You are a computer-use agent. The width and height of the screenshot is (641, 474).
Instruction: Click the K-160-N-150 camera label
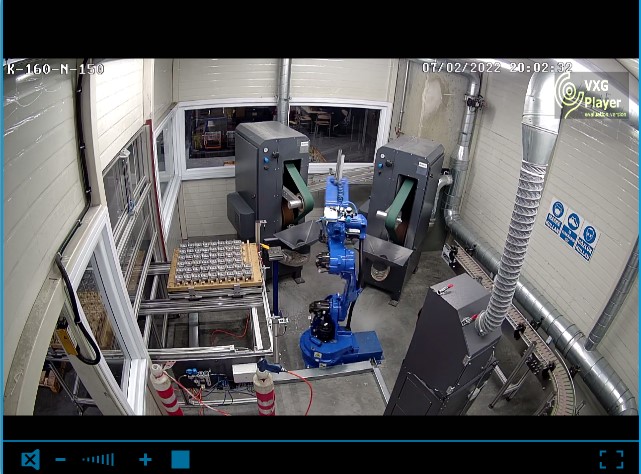(55, 69)
